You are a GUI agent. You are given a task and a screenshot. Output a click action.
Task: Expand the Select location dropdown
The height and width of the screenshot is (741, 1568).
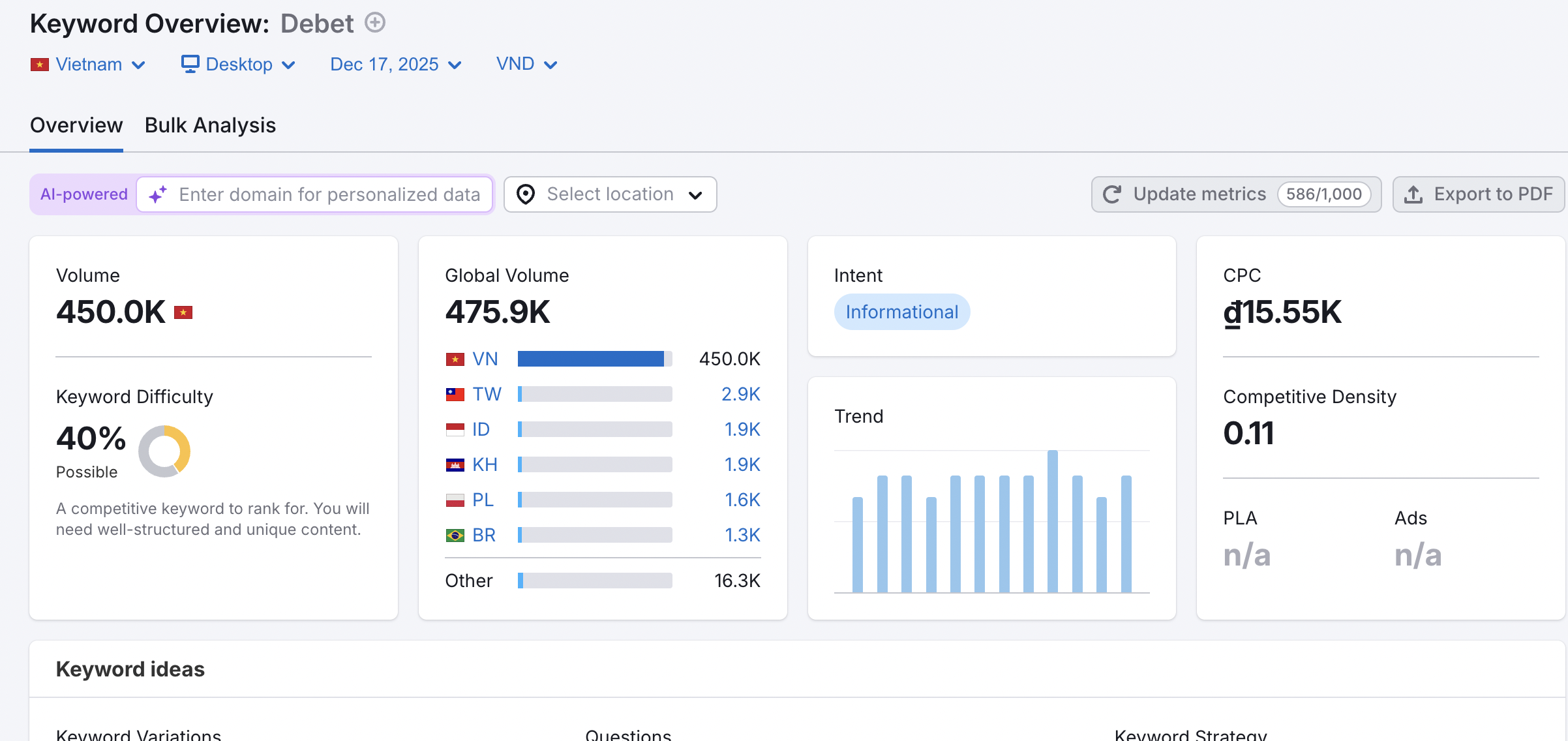611,194
